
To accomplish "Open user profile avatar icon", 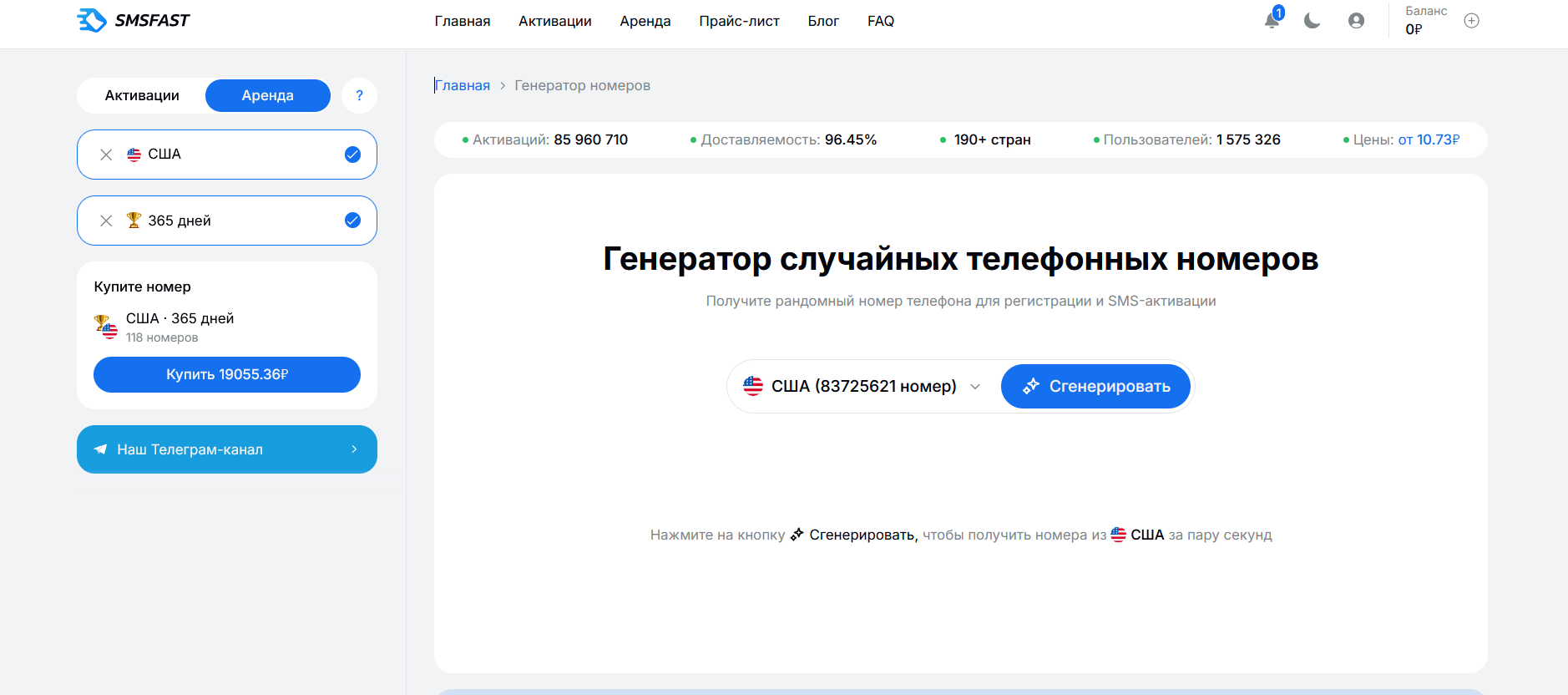I will coord(1356,21).
